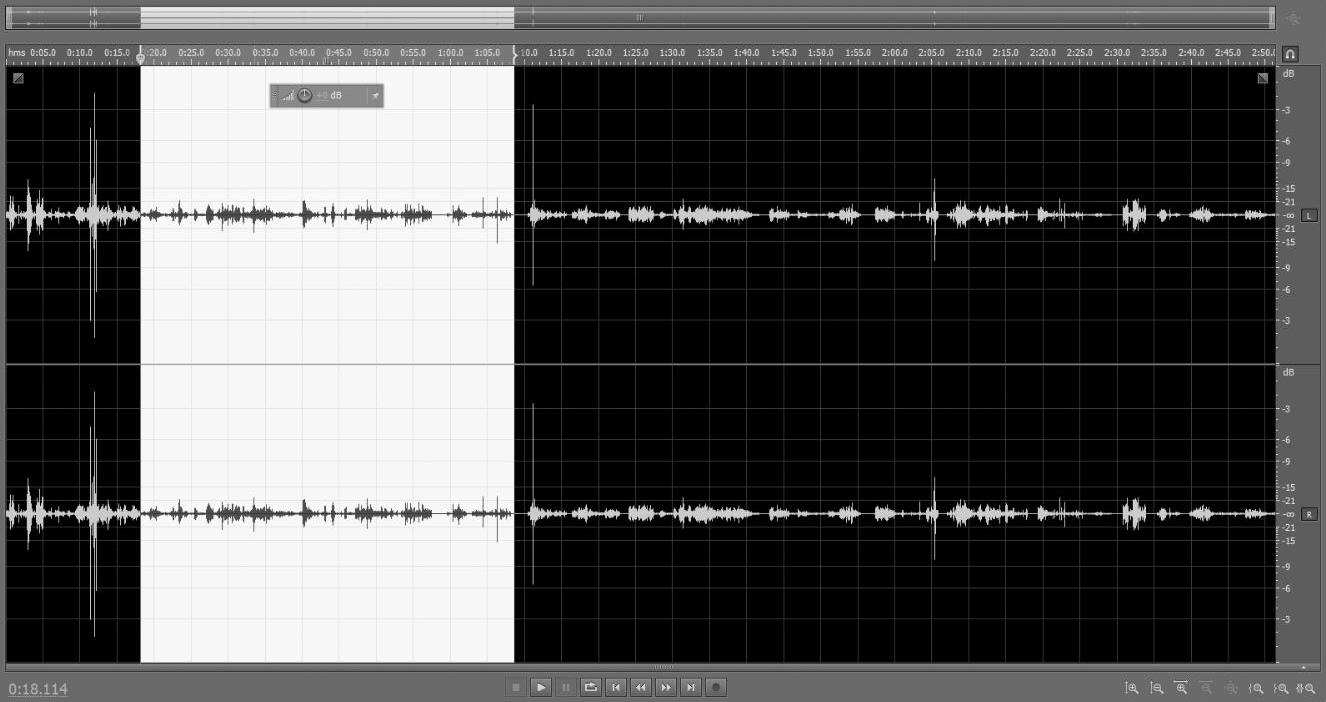Screen dimensions: 1326x702
Task: Zoom out time icon
Action: (x=1206, y=688)
